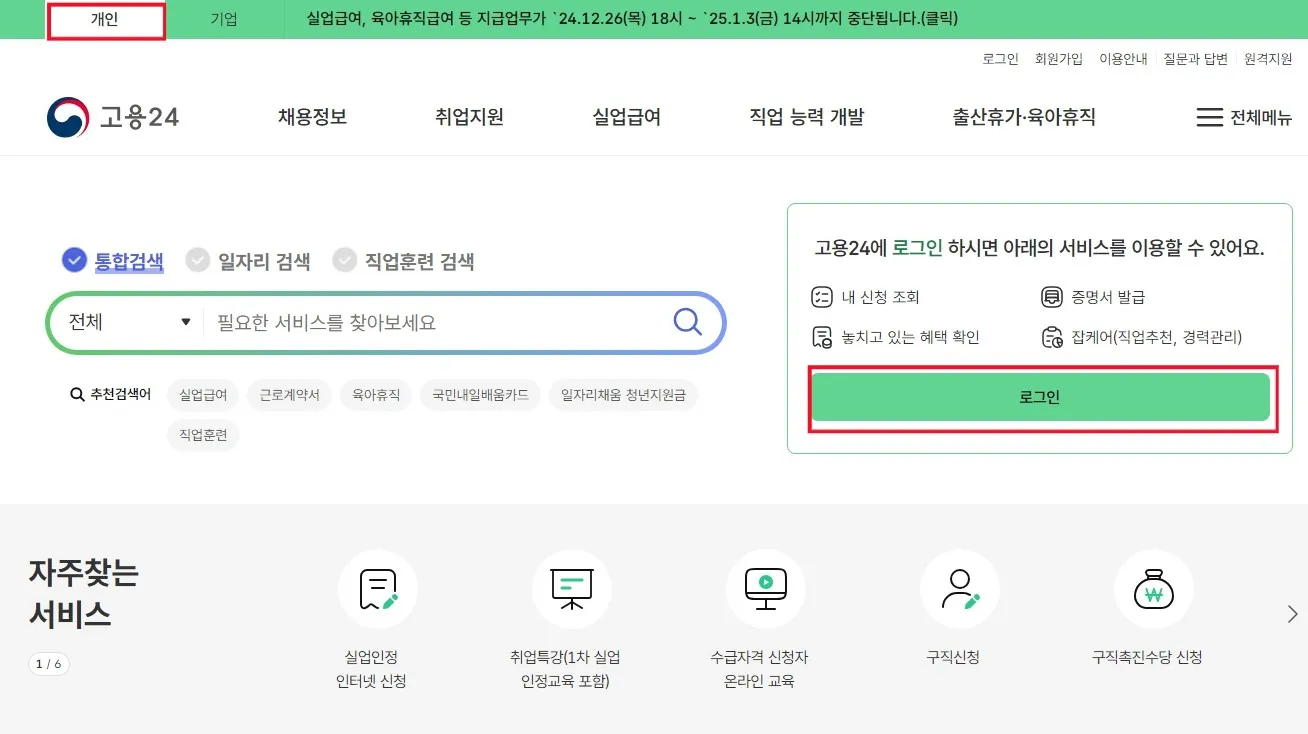Open the 전체 category dropdown
This screenshot has width=1308, height=734.
pyautogui.click(x=129, y=322)
